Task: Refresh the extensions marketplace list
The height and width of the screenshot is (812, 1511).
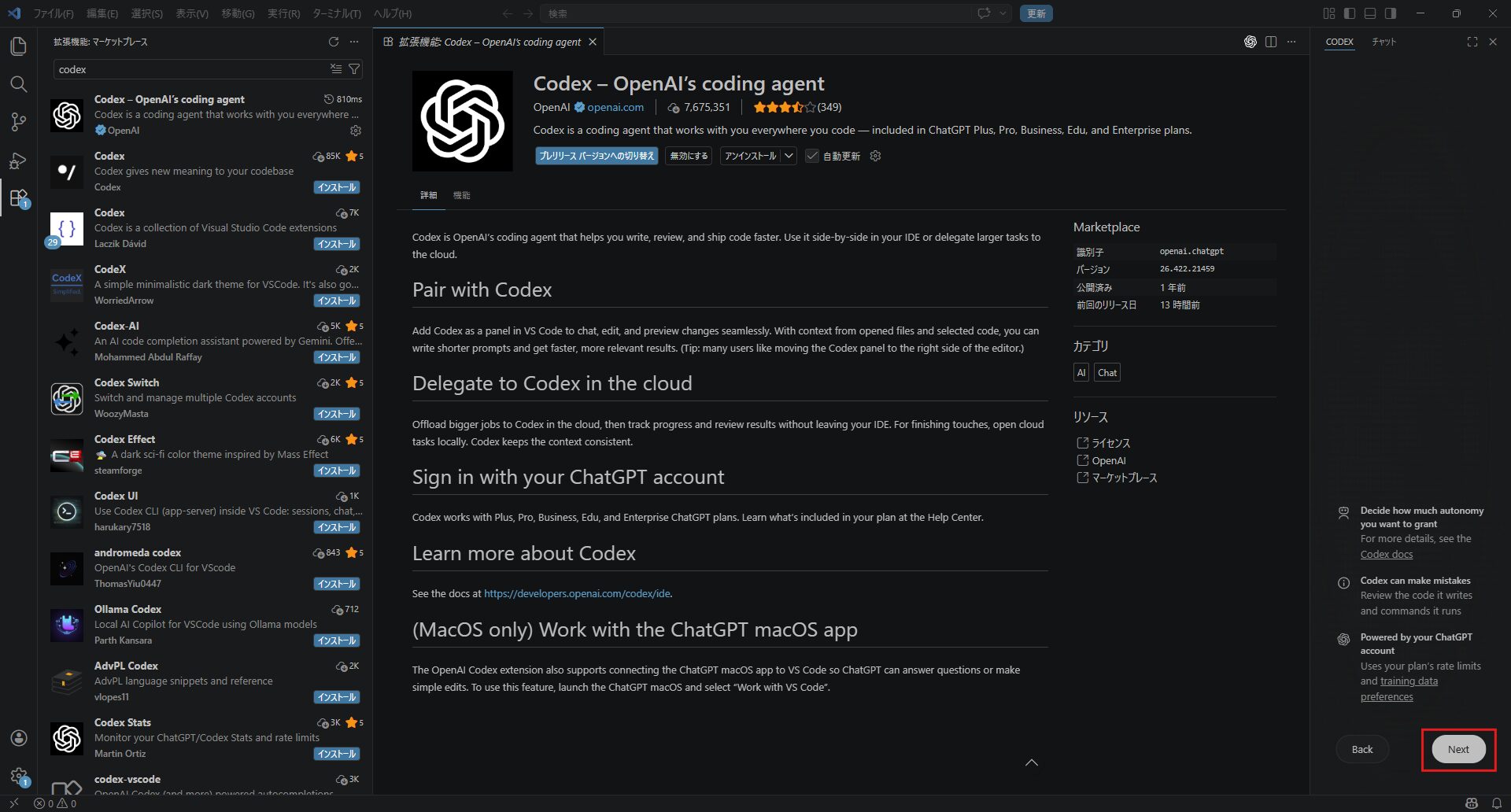Action: click(334, 42)
